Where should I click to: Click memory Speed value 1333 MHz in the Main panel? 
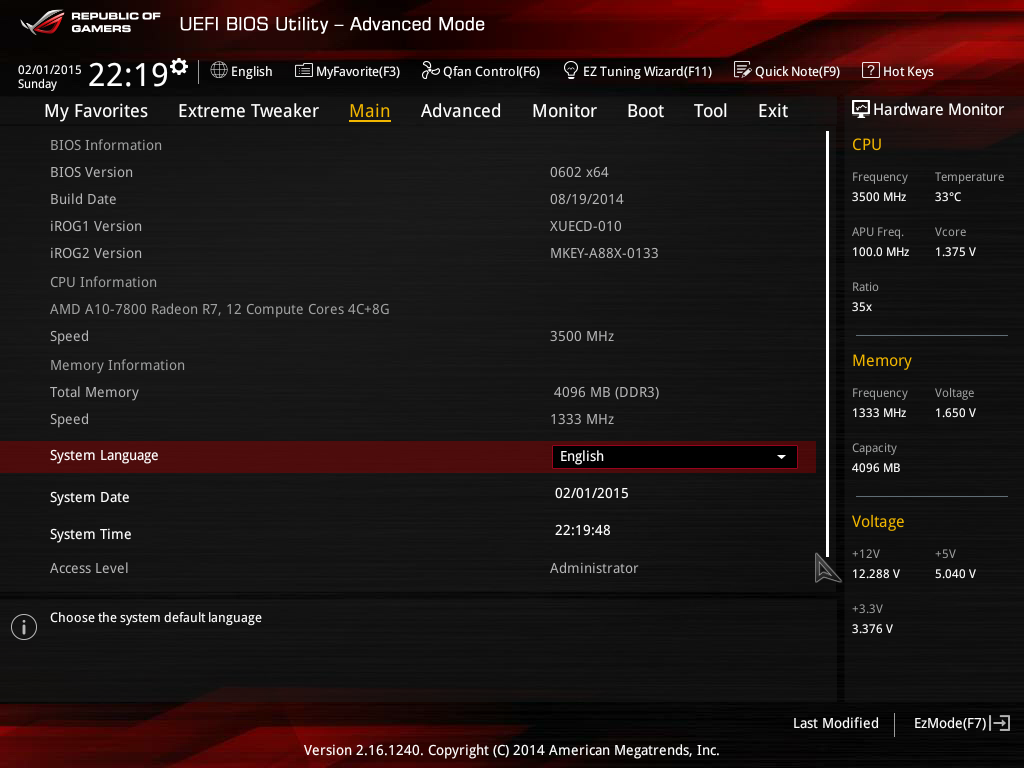coord(581,419)
